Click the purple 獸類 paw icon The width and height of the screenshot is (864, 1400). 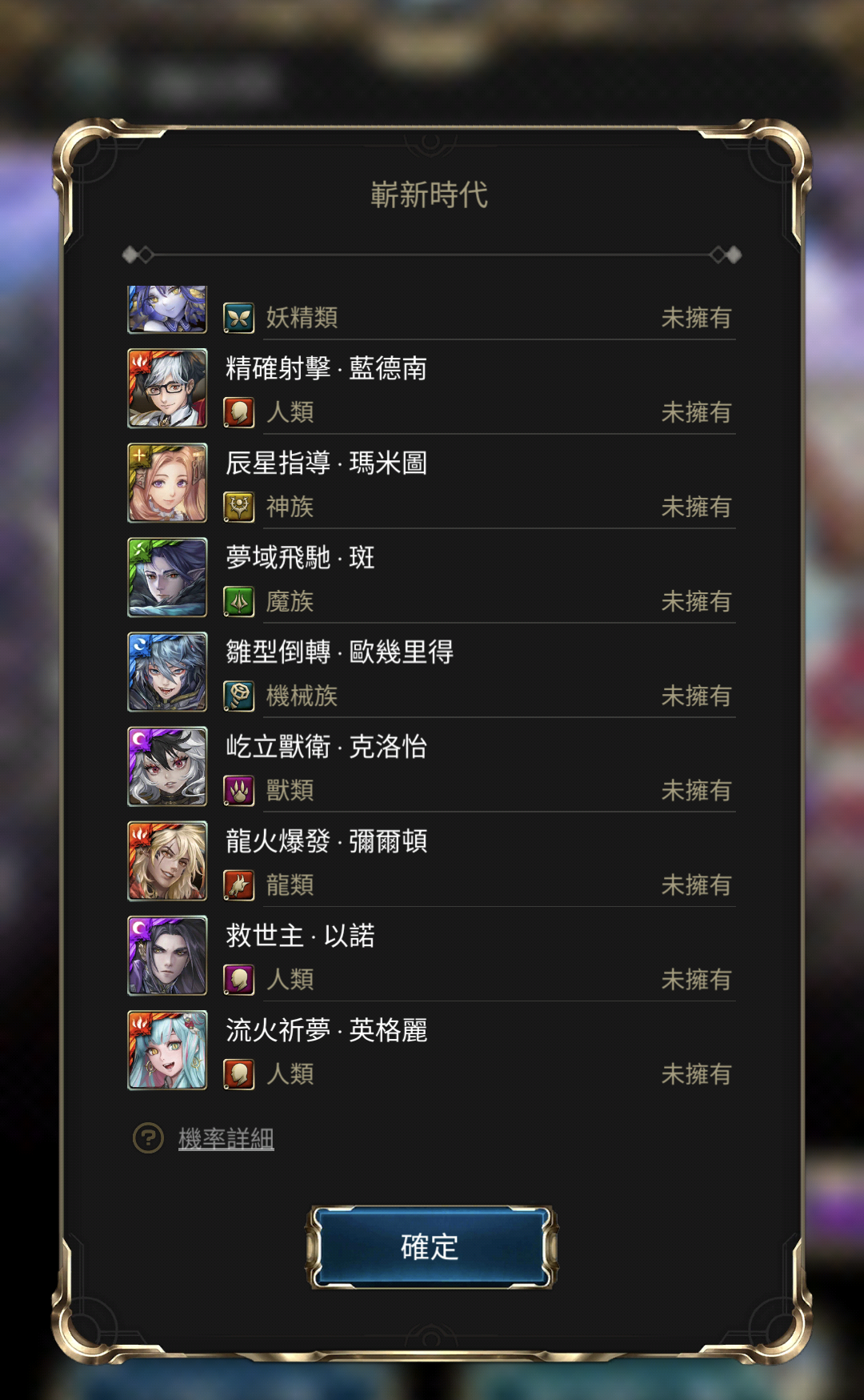point(238,790)
